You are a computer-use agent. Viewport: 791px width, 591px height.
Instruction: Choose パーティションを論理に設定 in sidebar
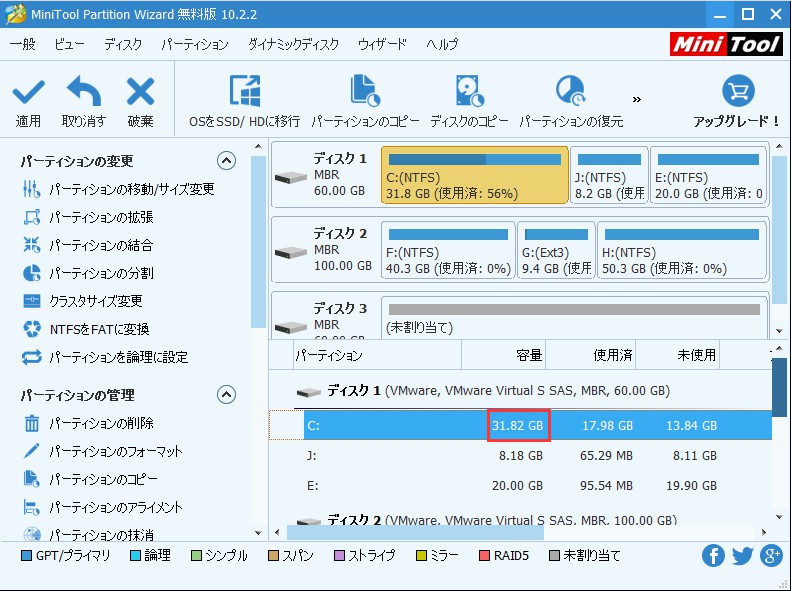105,358
